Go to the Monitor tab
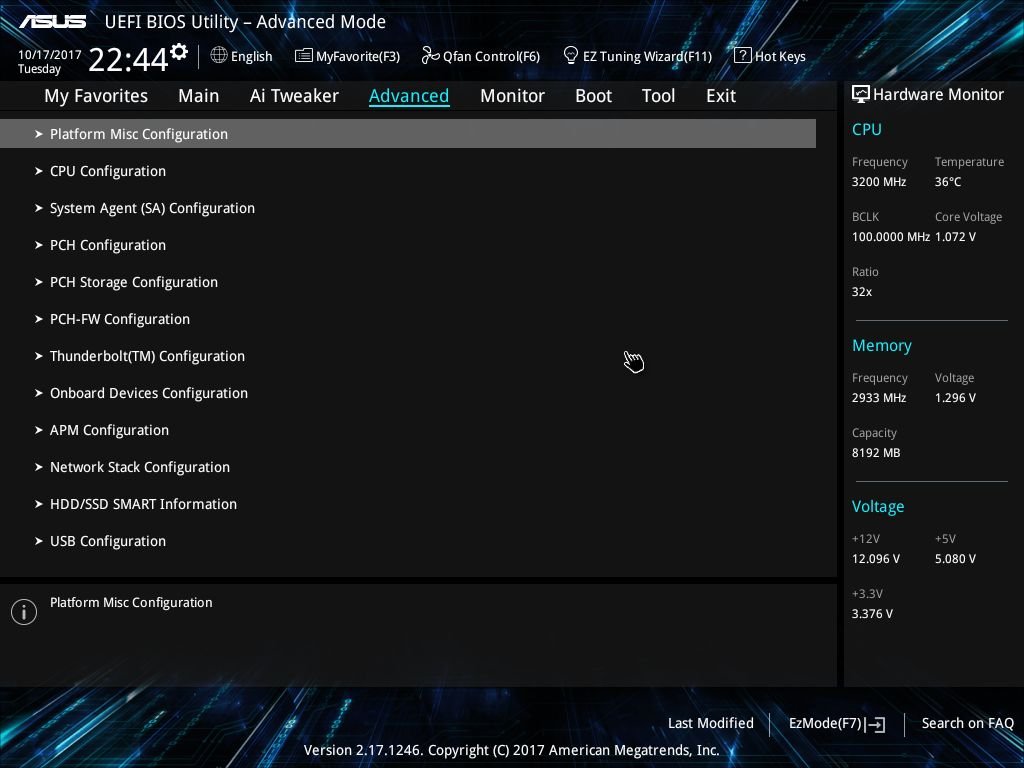The height and width of the screenshot is (768, 1024). tap(512, 96)
